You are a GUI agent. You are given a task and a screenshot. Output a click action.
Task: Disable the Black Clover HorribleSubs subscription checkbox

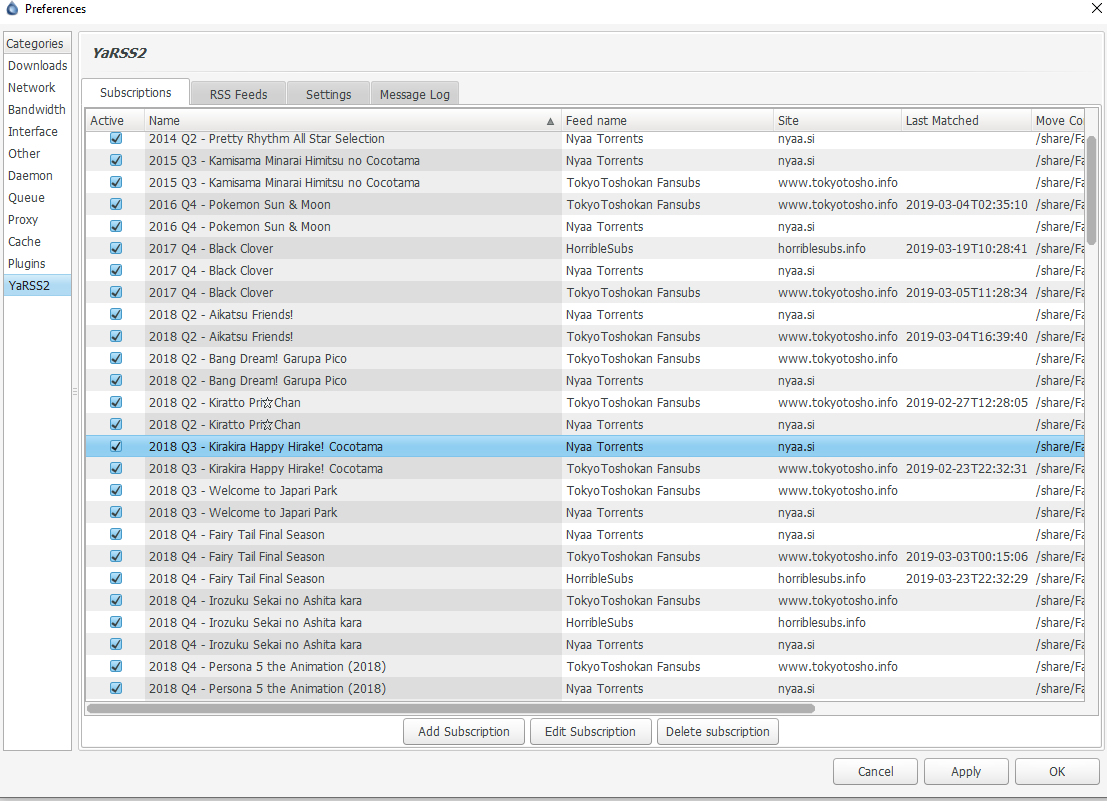116,248
